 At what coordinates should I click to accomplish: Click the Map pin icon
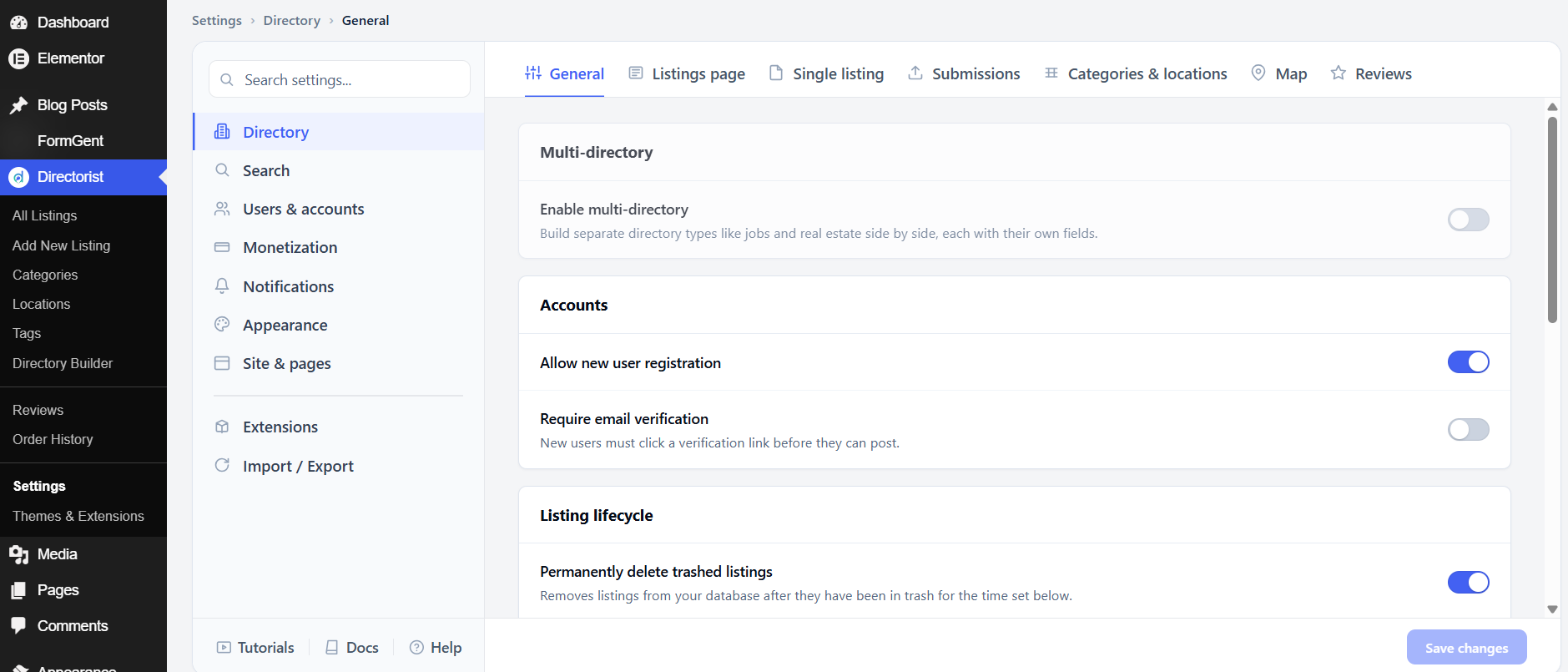pyautogui.click(x=1258, y=73)
